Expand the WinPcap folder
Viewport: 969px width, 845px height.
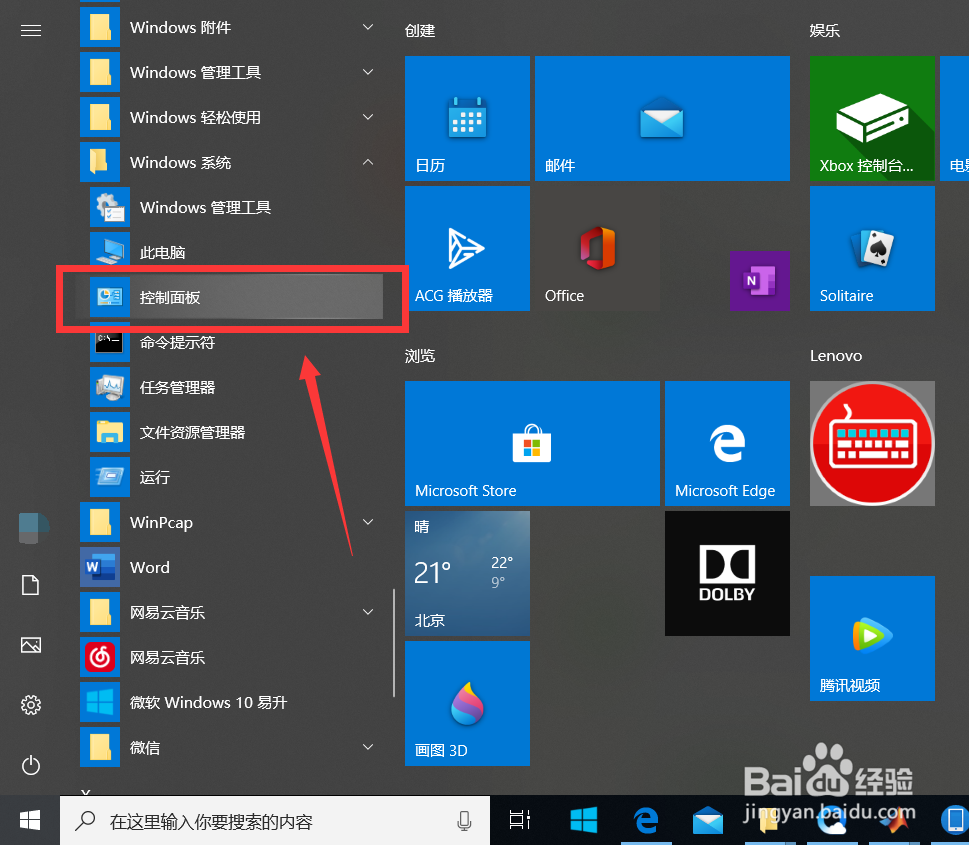click(368, 522)
